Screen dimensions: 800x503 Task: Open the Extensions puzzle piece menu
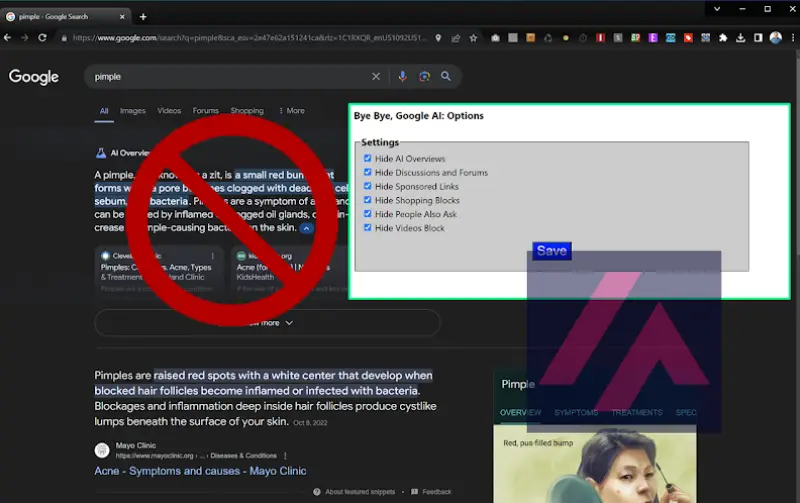[x=723, y=38]
